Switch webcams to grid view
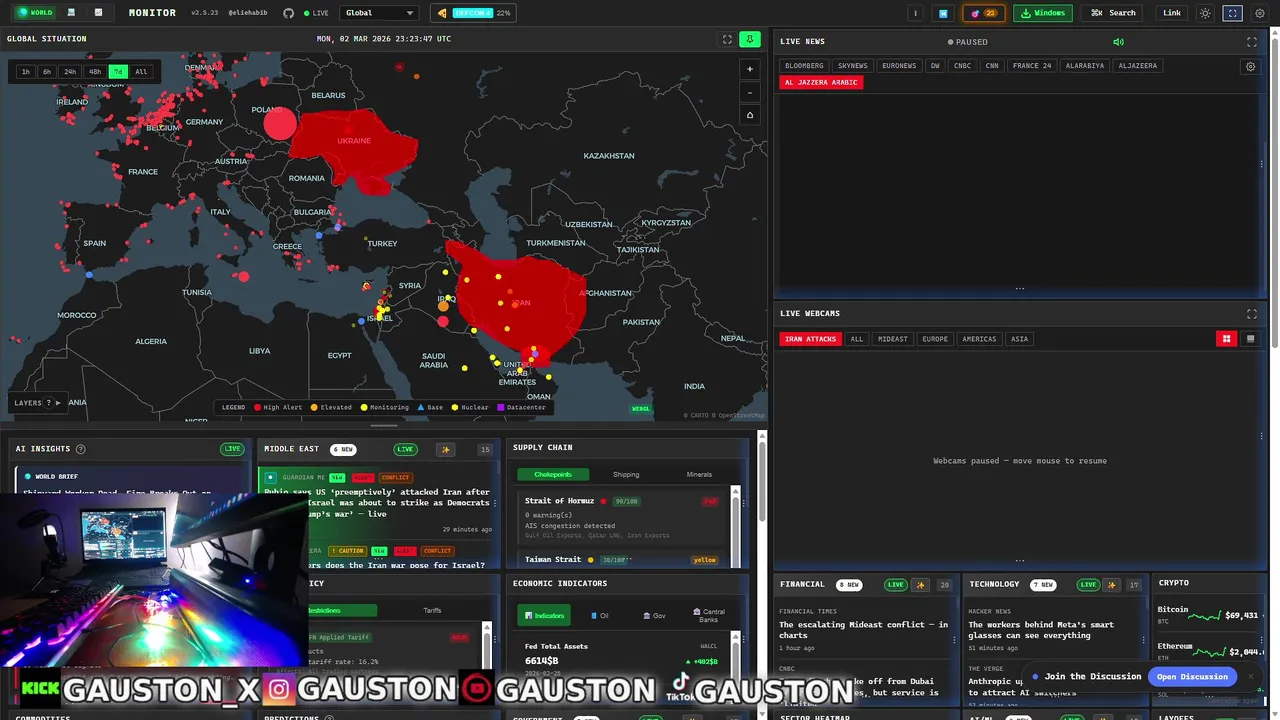The image size is (1280, 720). [1226, 339]
